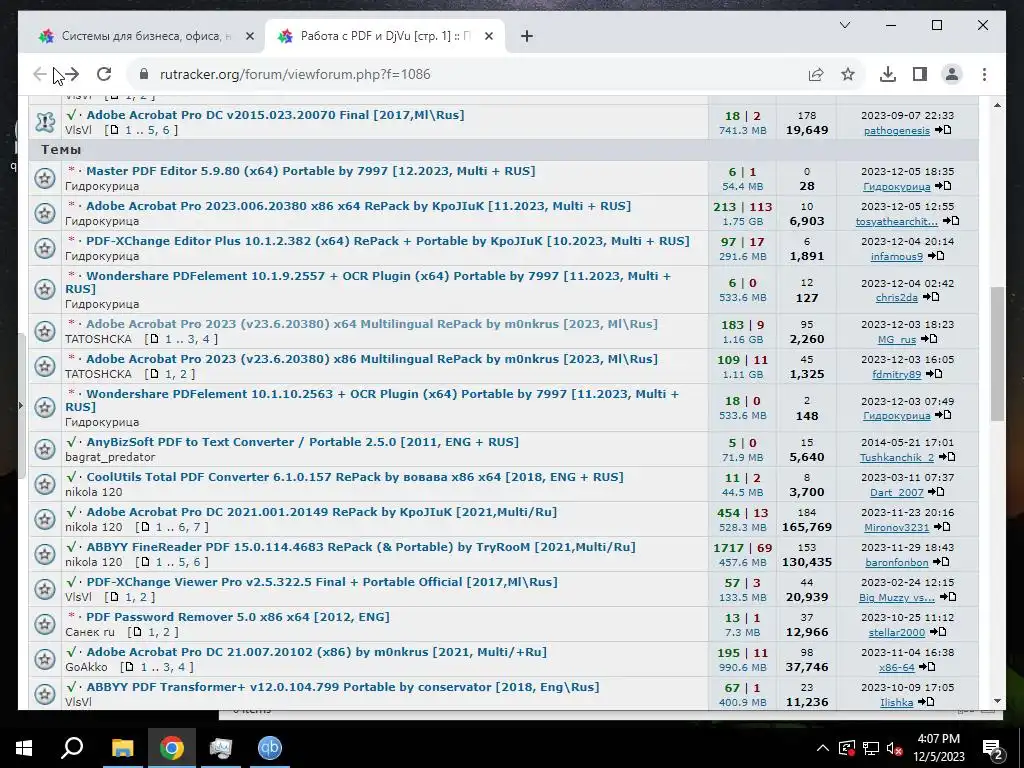The height and width of the screenshot is (768, 1024).
Task: Open page 2 of PDF Password Remover topic
Action: tap(168, 632)
